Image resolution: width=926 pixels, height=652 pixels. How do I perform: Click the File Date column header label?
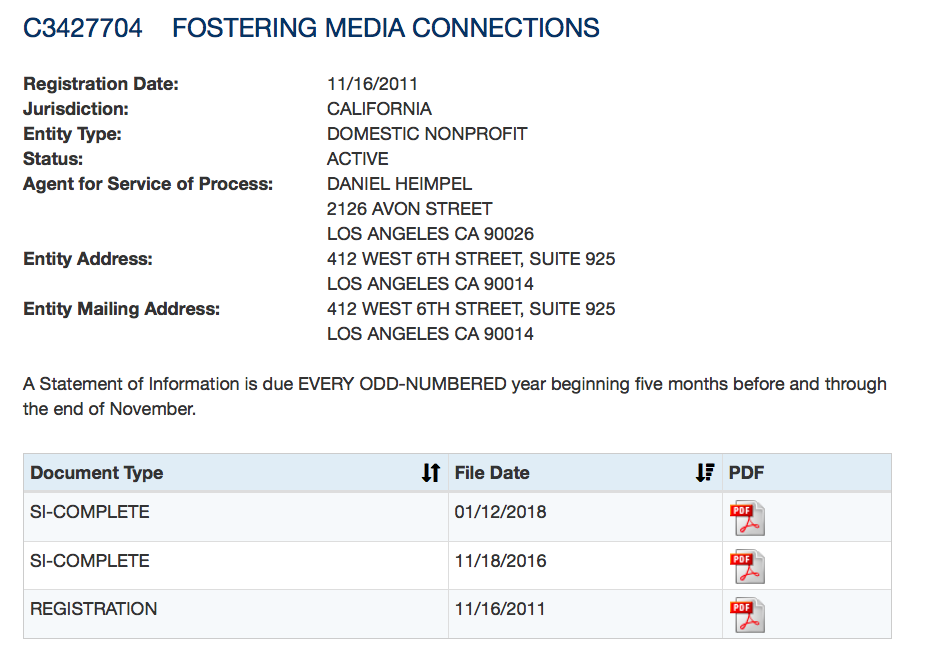pos(492,473)
